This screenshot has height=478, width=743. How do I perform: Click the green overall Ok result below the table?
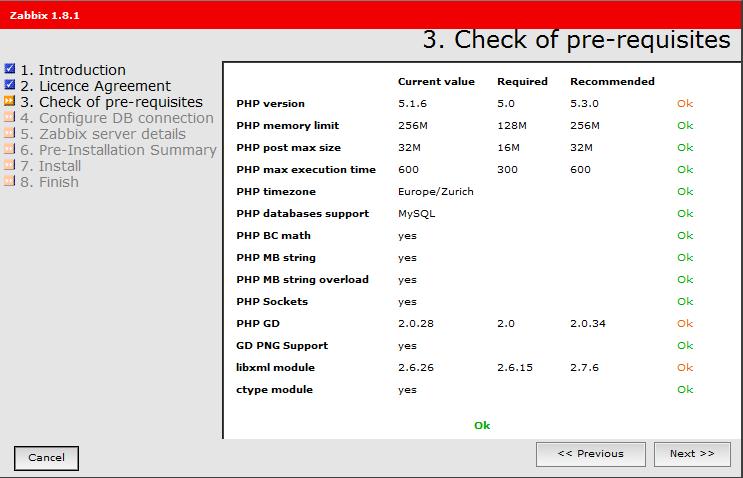[x=482, y=425]
